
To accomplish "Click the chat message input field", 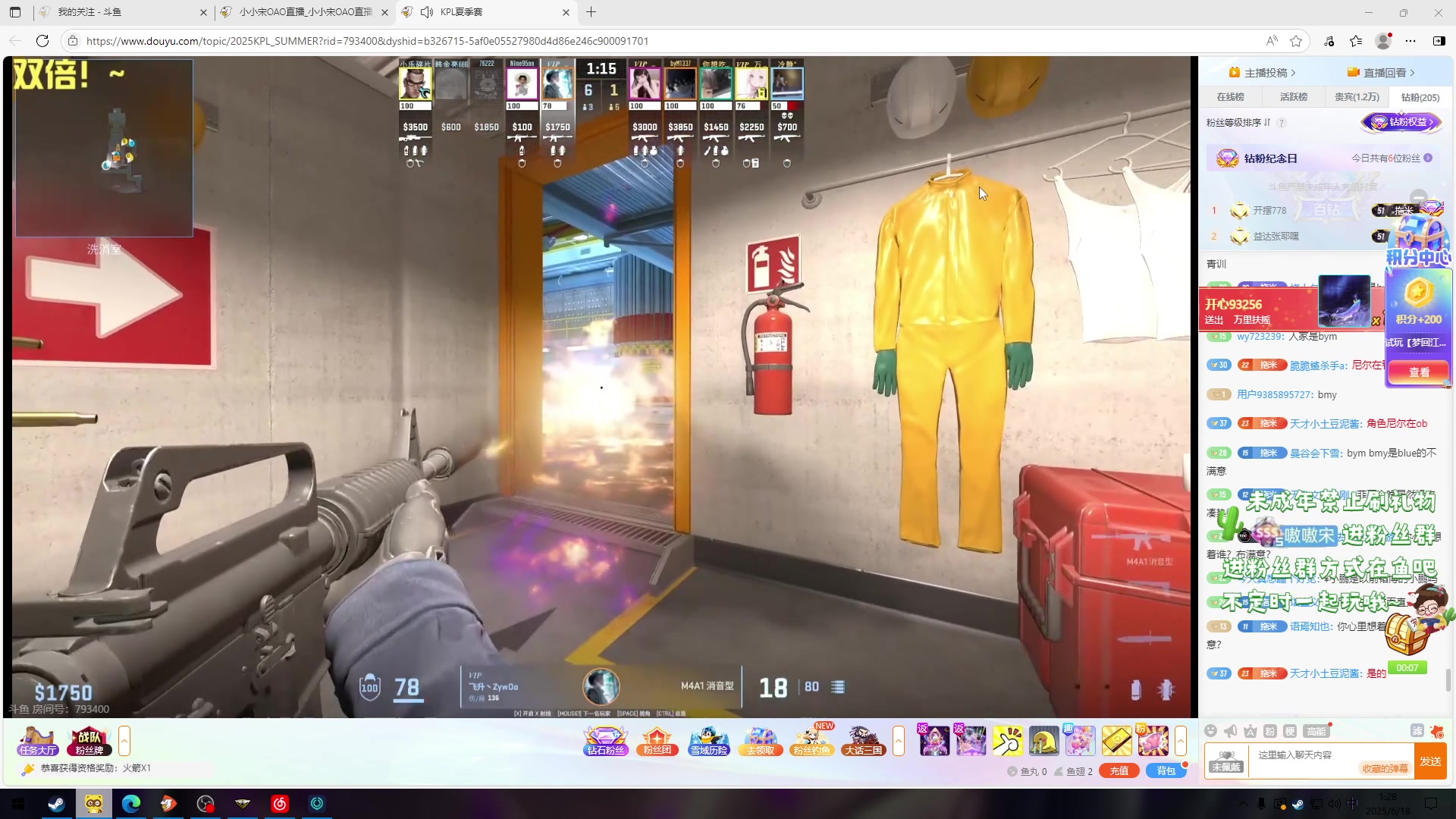I will tap(1331, 761).
